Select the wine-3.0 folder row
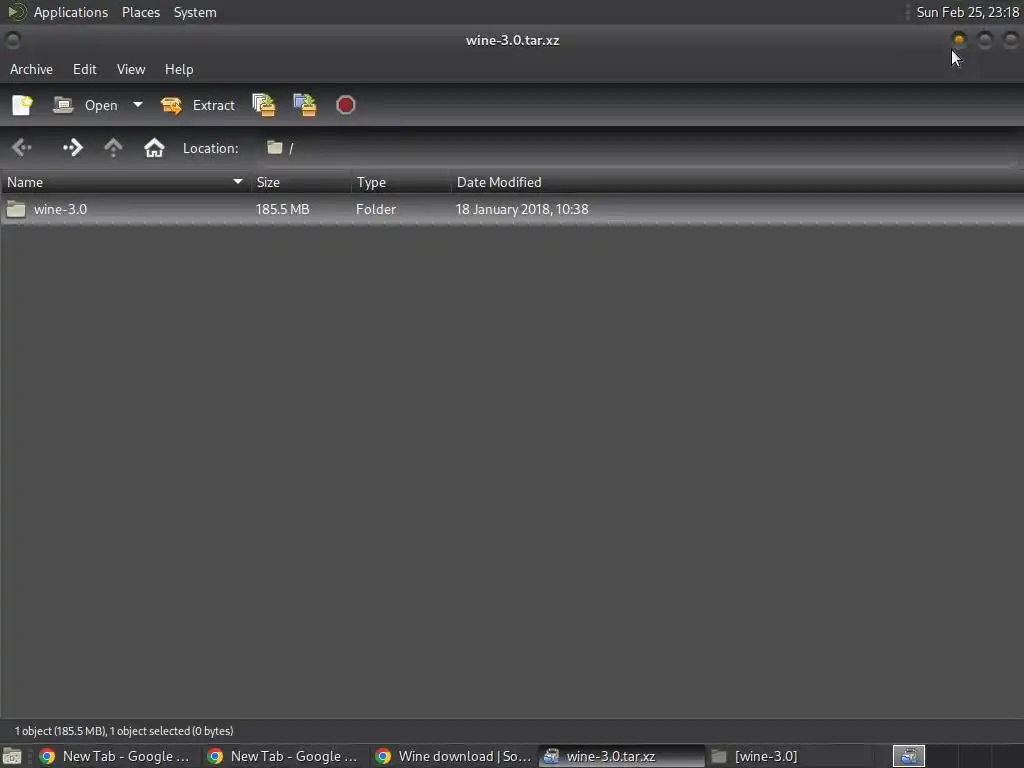 point(512,210)
